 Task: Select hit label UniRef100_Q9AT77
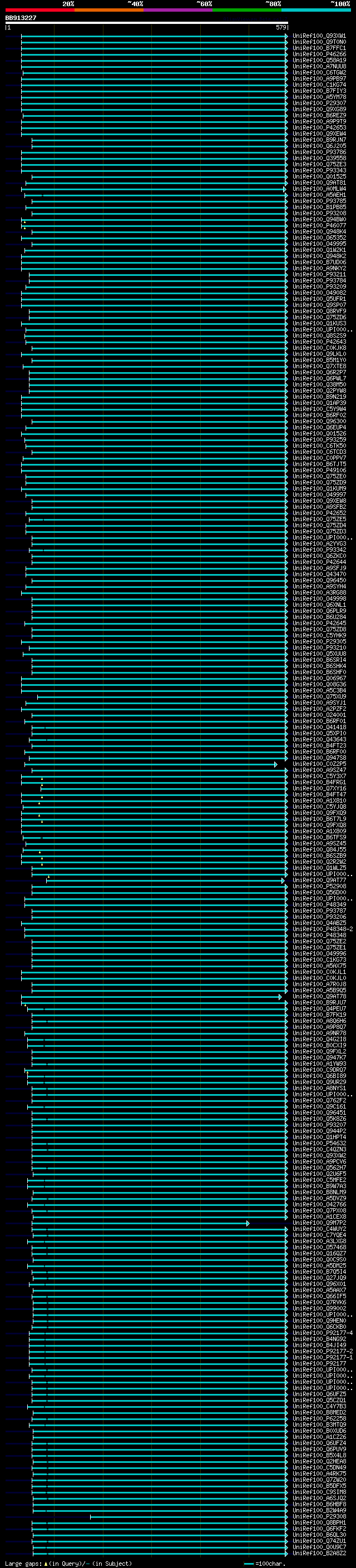pos(319,880)
